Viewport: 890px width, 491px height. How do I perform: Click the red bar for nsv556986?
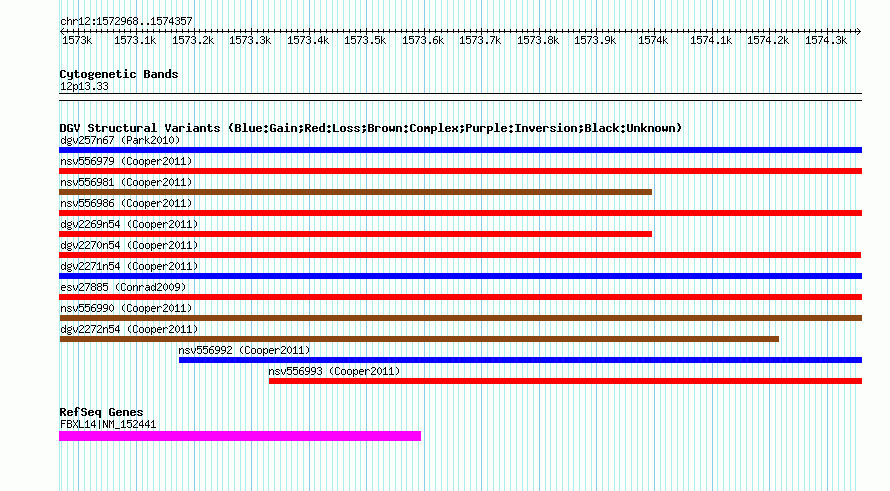click(x=460, y=213)
